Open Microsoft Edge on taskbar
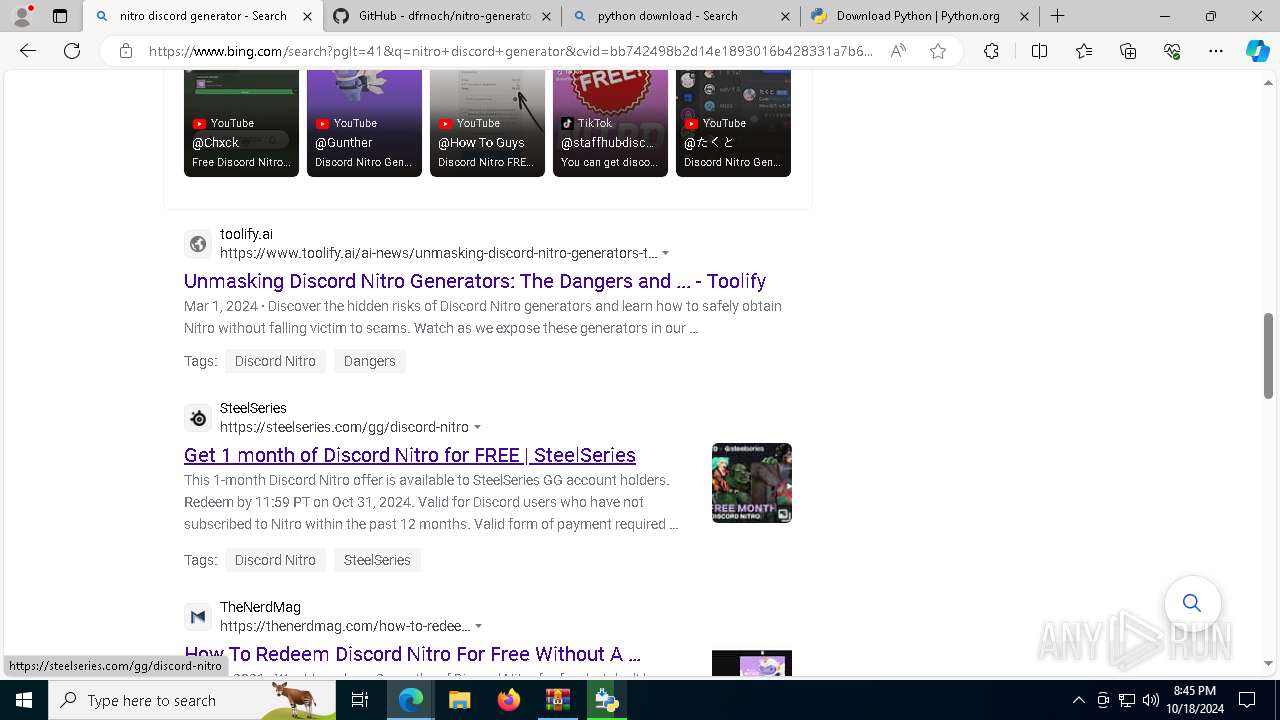Image resolution: width=1280 pixels, height=720 pixels. (411, 700)
